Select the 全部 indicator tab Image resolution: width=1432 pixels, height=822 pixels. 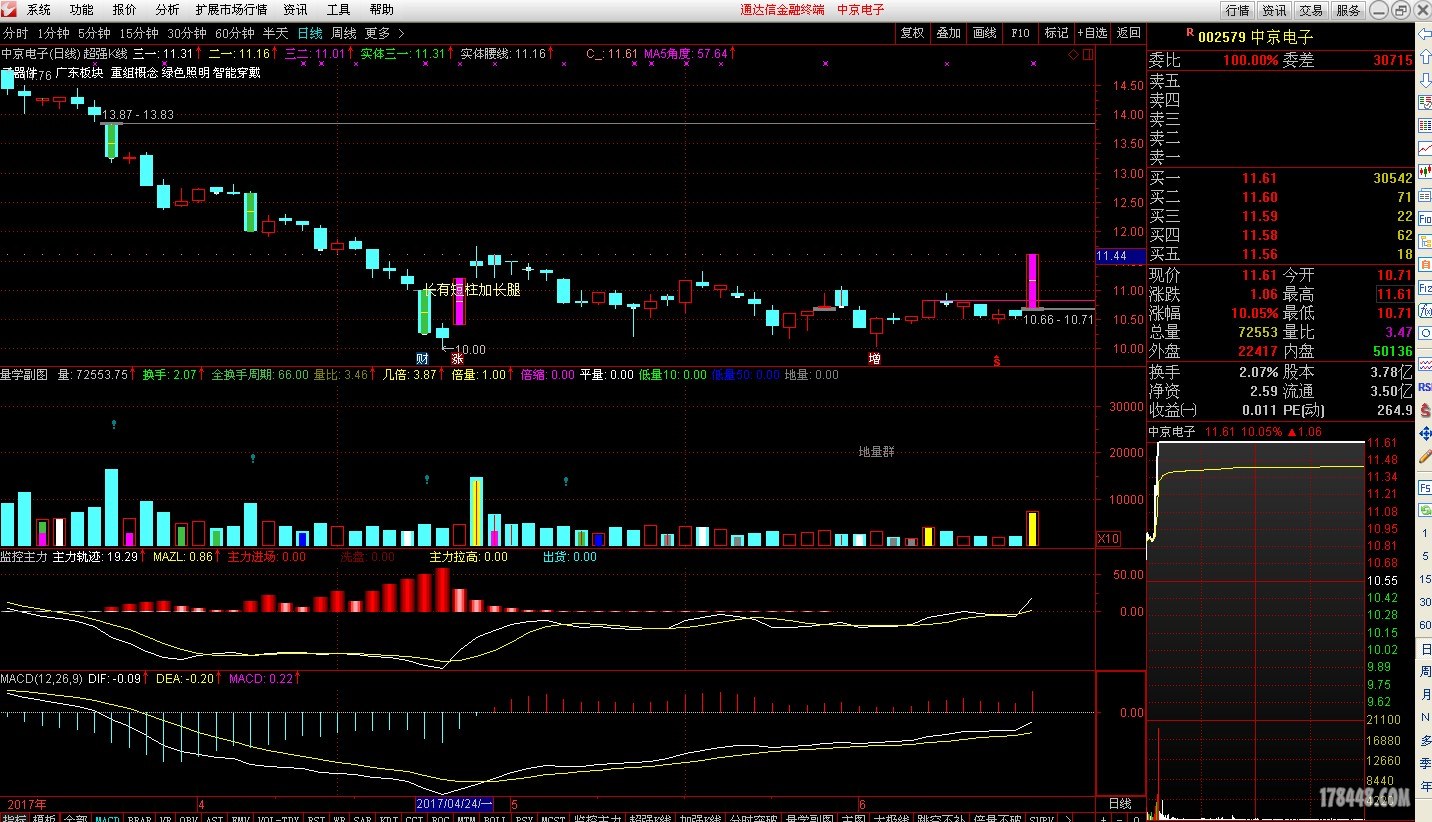click(75, 819)
